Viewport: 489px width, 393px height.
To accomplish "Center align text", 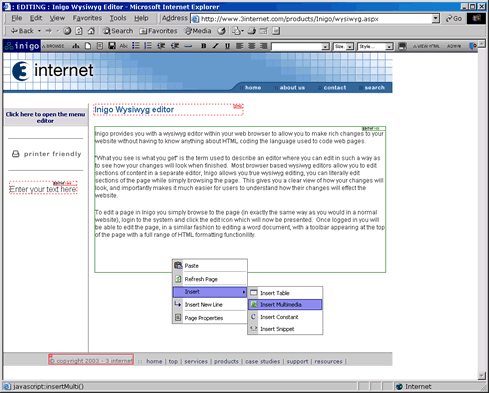I will [x=252, y=46].
